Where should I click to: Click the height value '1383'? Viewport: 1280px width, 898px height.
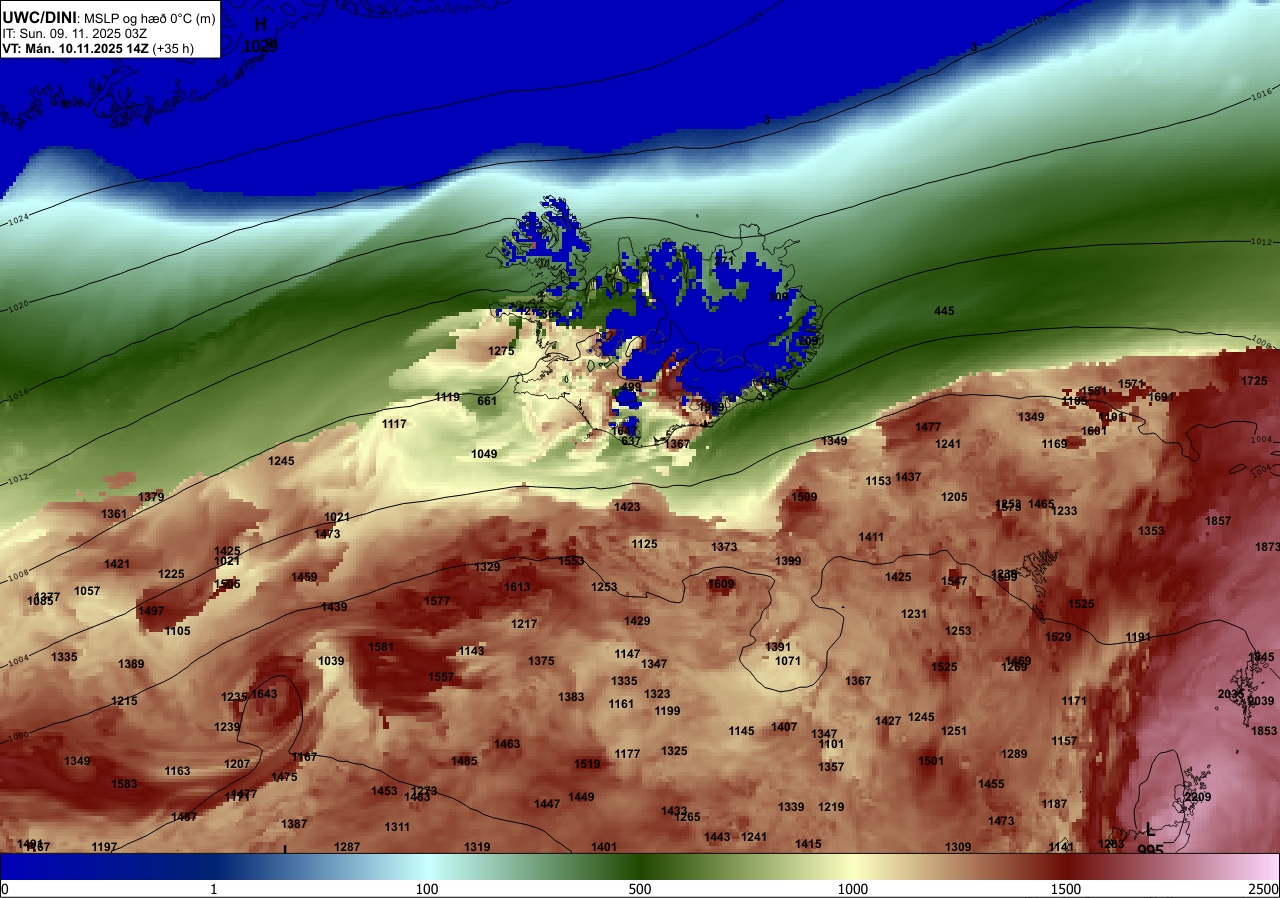click(x=571, y=697)
